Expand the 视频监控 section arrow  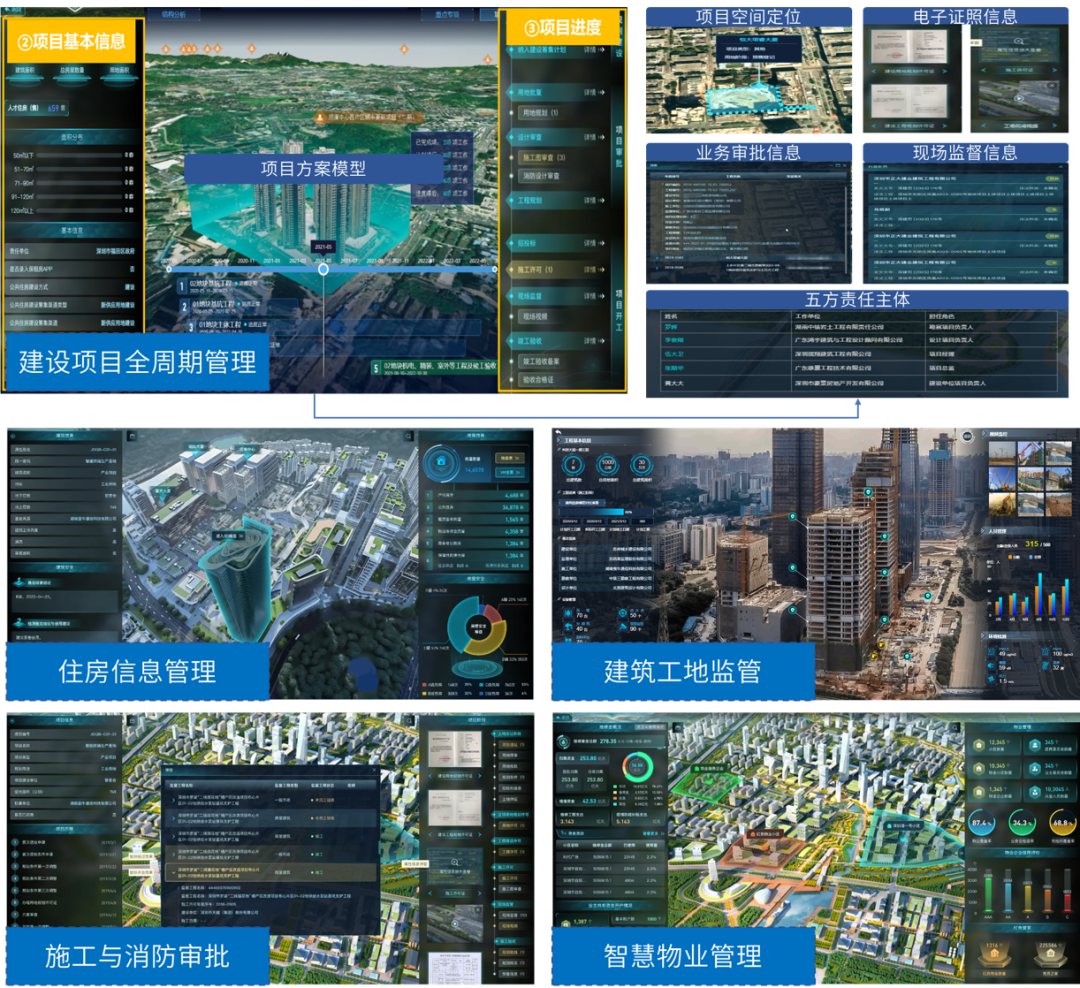[984, 435]
